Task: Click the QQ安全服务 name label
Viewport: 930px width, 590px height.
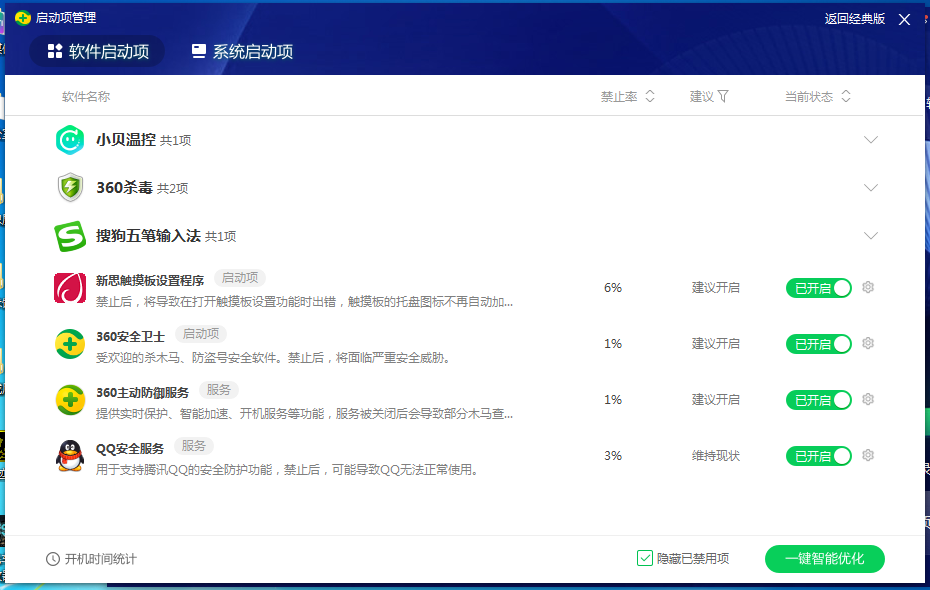Action: (x=130, y=449)
